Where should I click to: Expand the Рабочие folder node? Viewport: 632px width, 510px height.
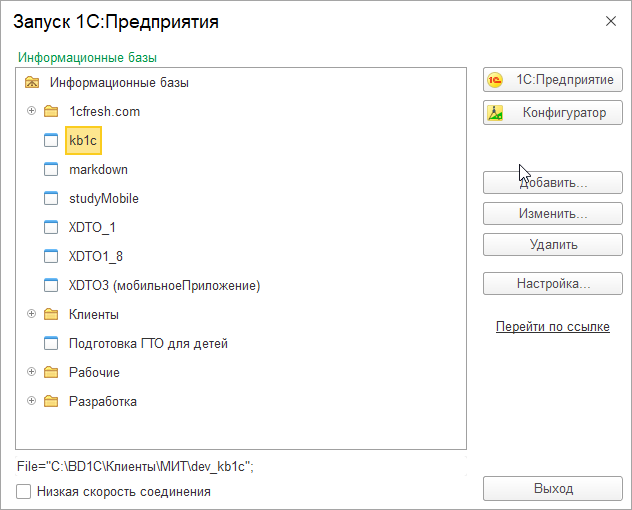pos(31,372)
